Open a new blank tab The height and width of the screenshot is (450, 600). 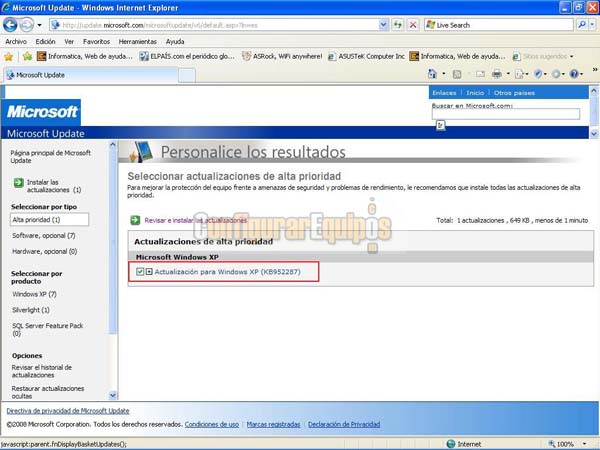coord(187,75)
